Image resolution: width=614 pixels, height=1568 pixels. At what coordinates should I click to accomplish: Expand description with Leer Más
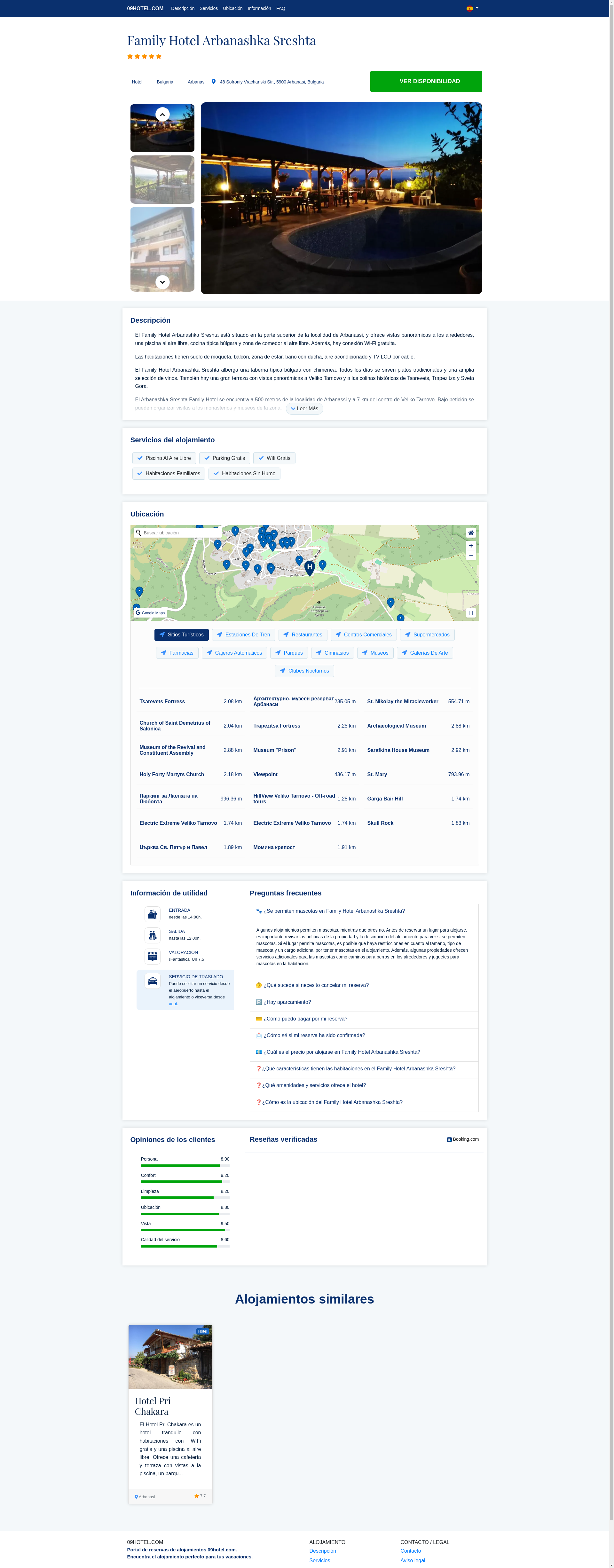304,408
